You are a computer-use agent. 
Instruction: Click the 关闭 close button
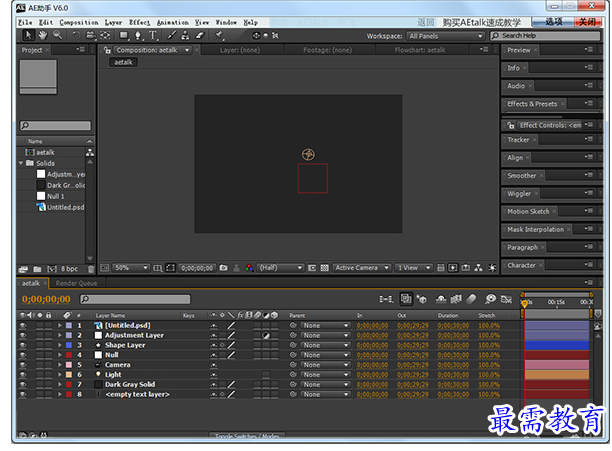click(x=587, y=22)
